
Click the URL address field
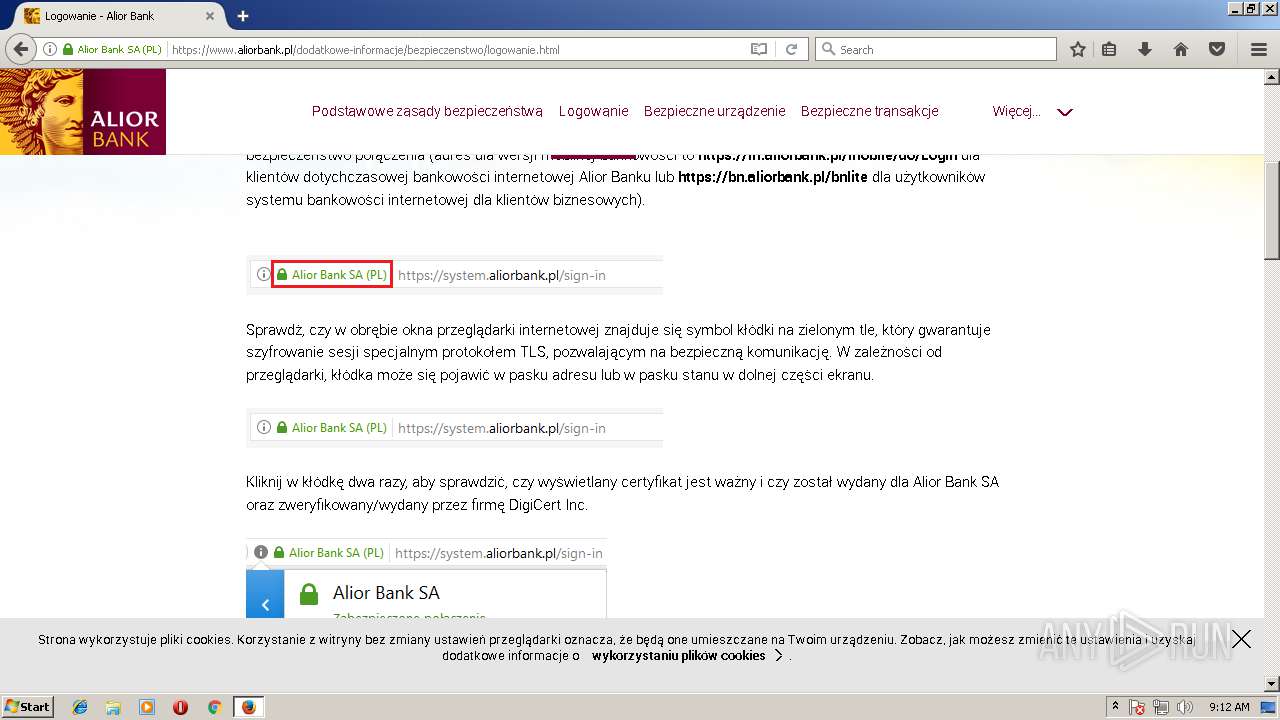click(x=455, y=49)
